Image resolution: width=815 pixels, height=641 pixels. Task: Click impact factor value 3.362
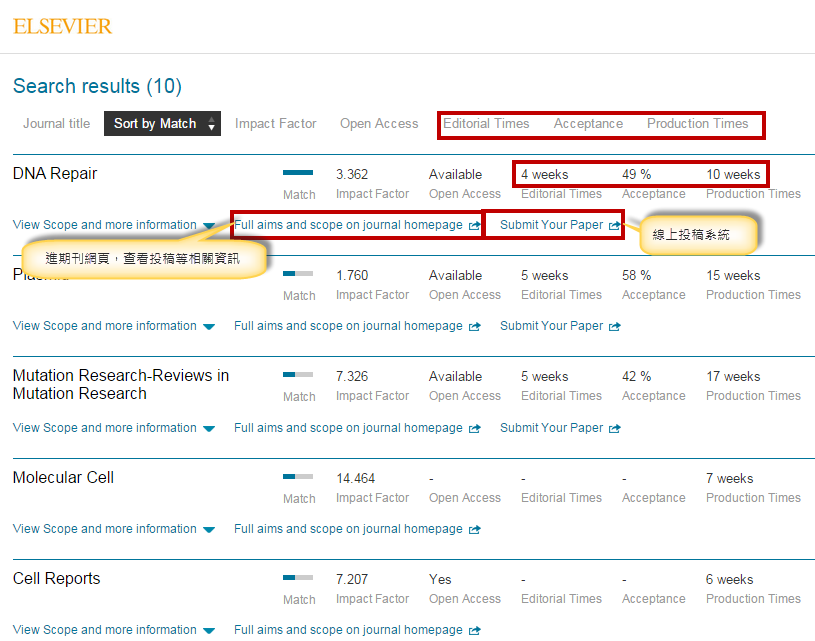coord(352,174)
